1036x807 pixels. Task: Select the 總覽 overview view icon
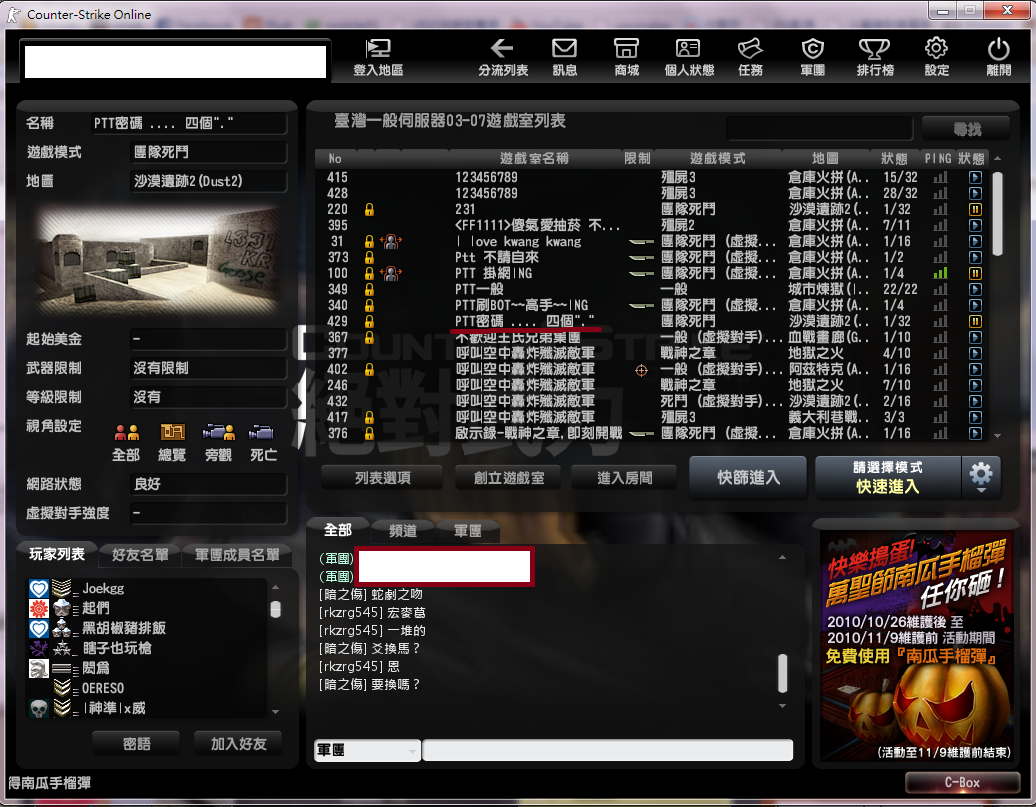(172, 433)
